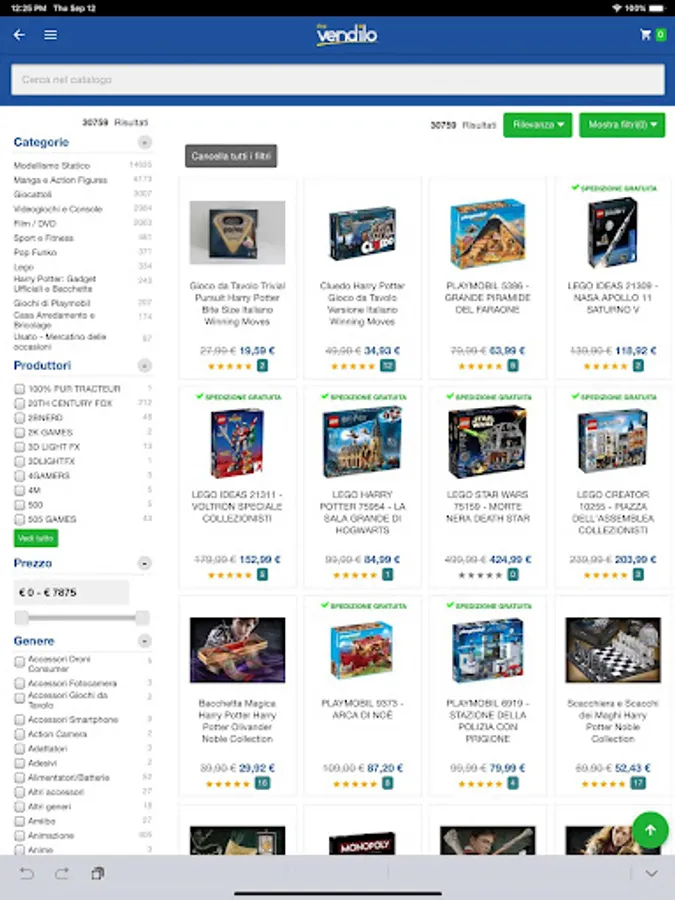
Task: Open the hamburger menu
Action: click(51, 35)
